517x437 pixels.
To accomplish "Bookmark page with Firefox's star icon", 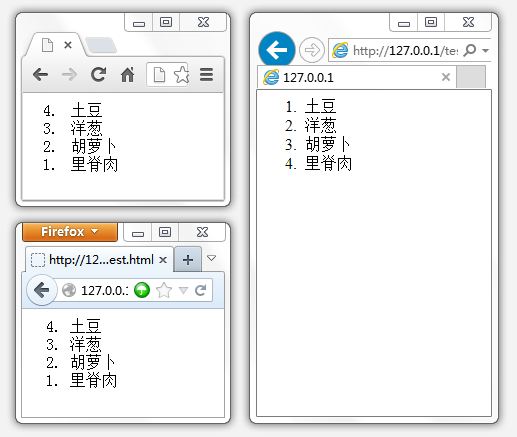I will 164,290.
